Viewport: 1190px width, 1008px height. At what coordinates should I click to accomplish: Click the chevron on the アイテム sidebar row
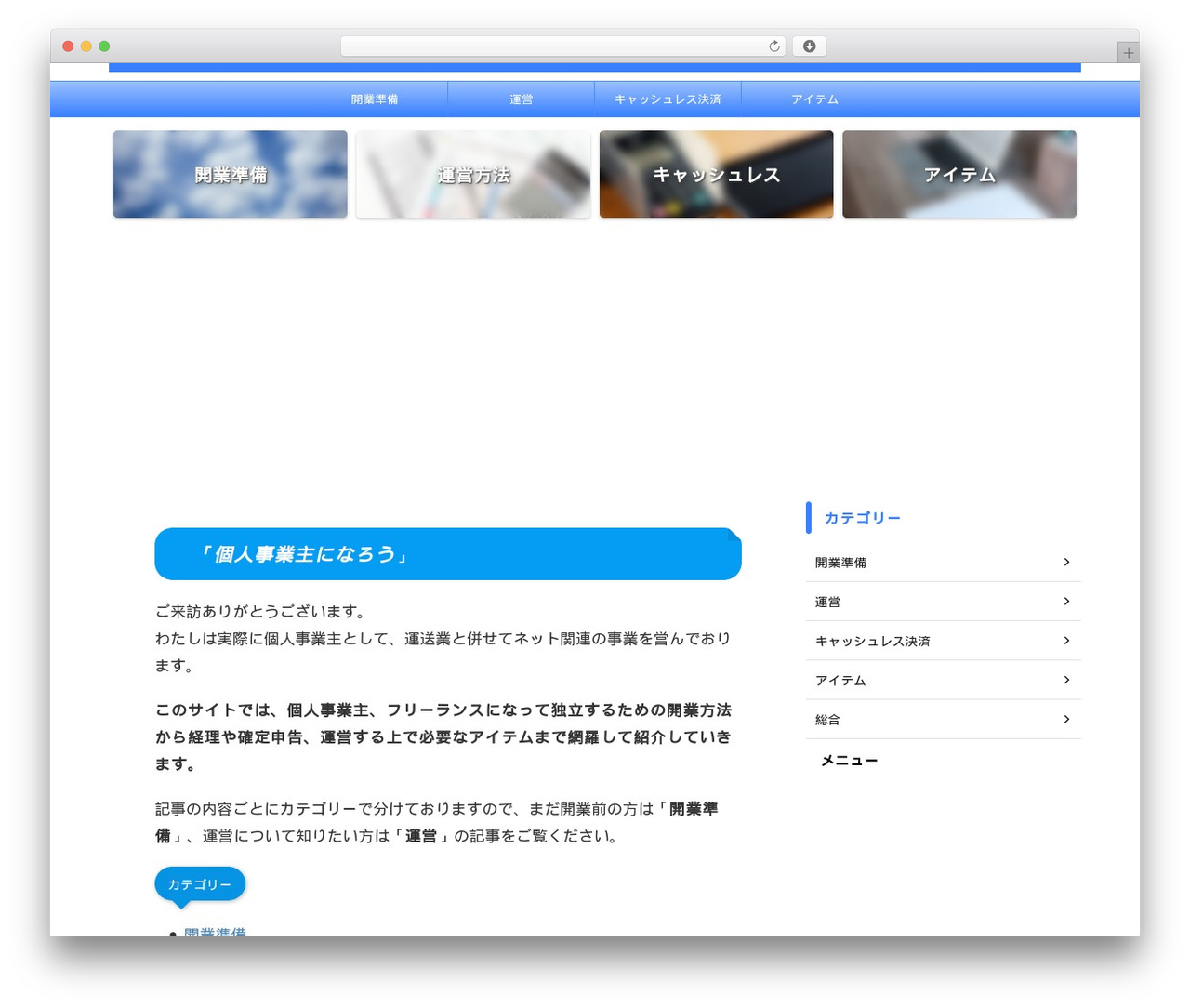click(1066, 680)
